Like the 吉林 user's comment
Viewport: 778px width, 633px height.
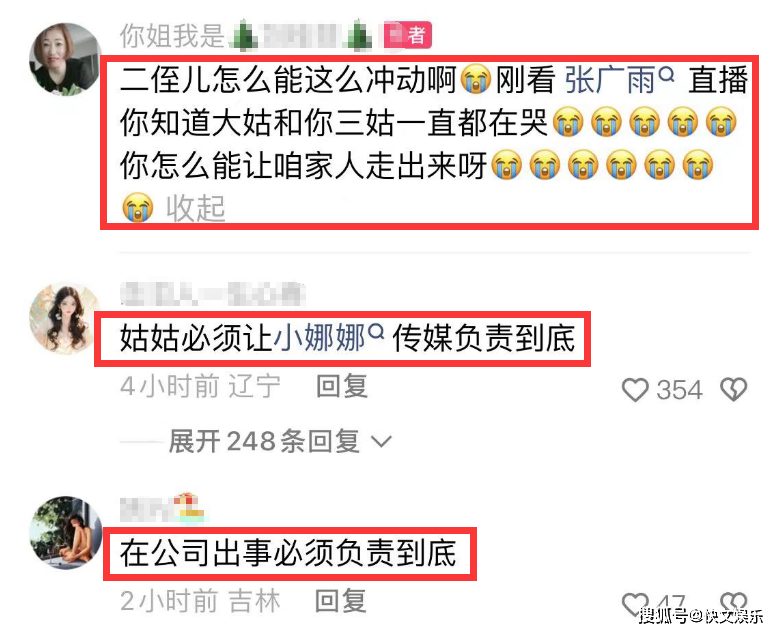635,604
